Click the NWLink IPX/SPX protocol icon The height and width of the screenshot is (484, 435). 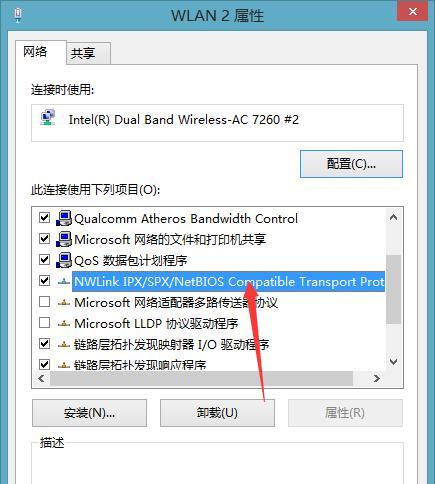(64, 282)
